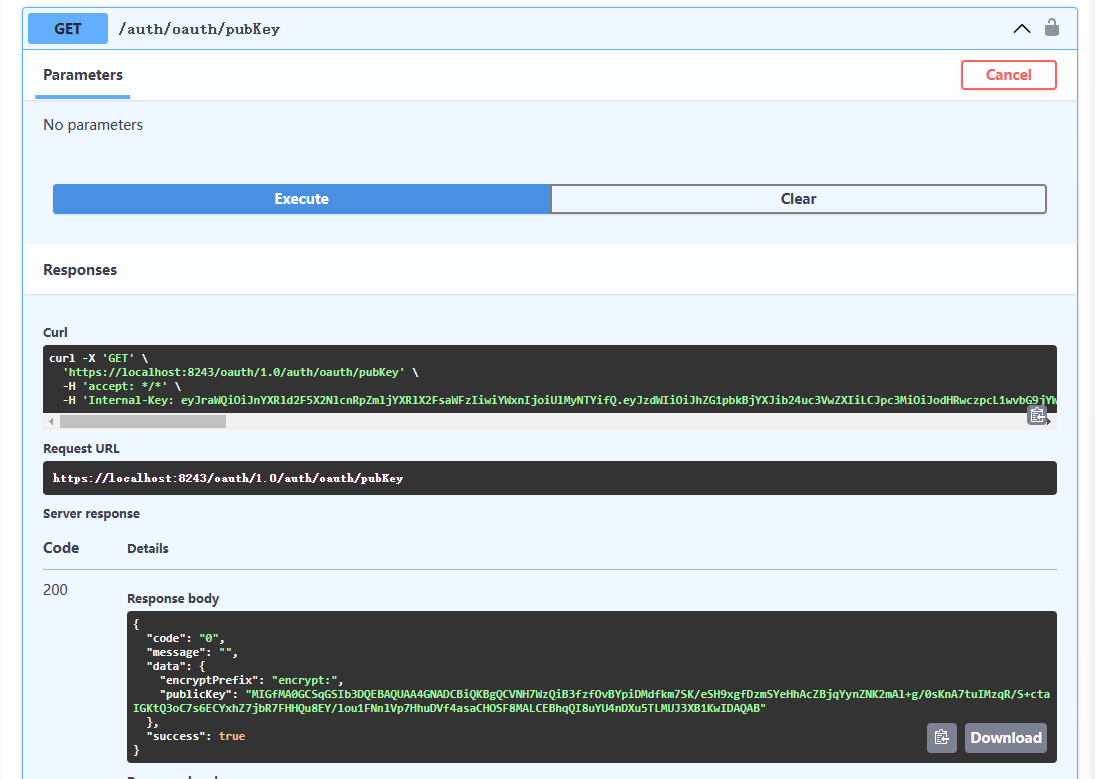Clear the response results
Viewport: 1095px width, 779px height.
point(798,199)
